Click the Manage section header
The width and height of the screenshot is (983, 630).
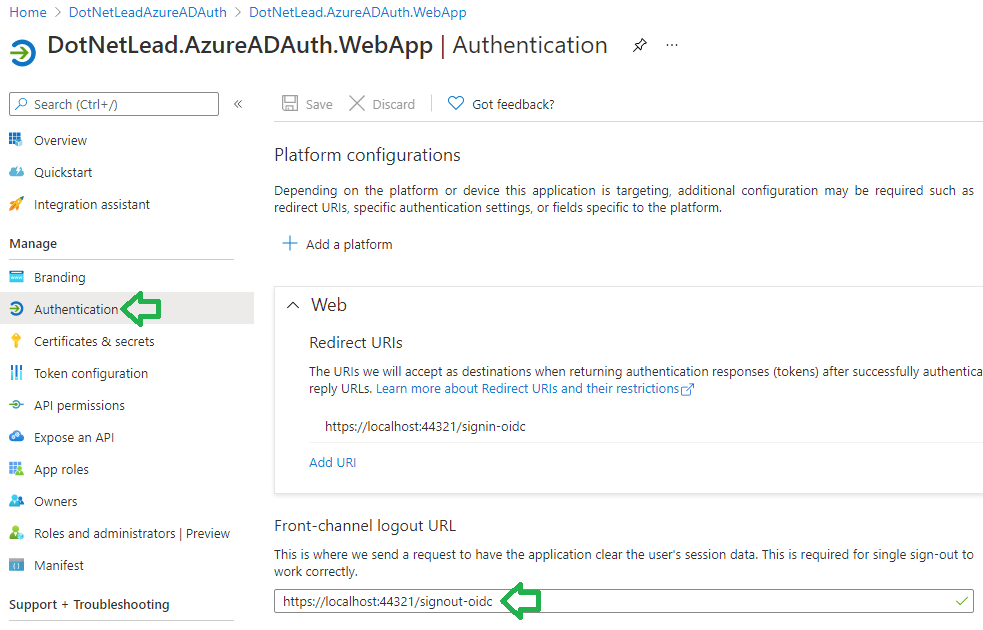(33, 243)
